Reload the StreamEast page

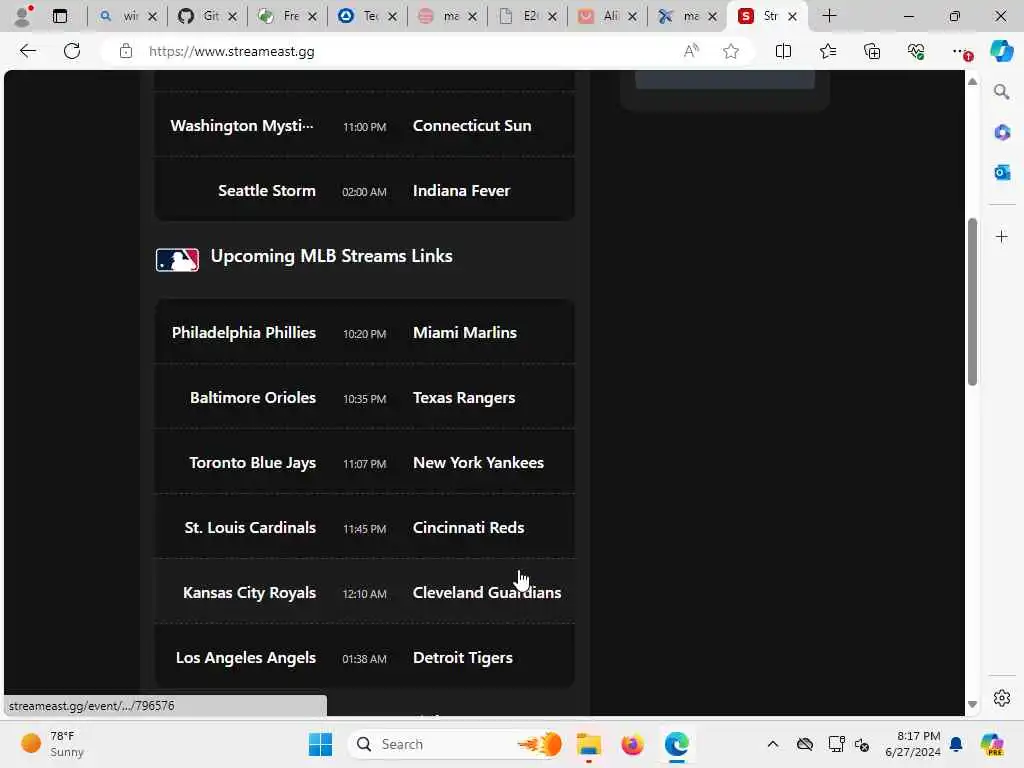pyautogui.click(x=72, y=51)
